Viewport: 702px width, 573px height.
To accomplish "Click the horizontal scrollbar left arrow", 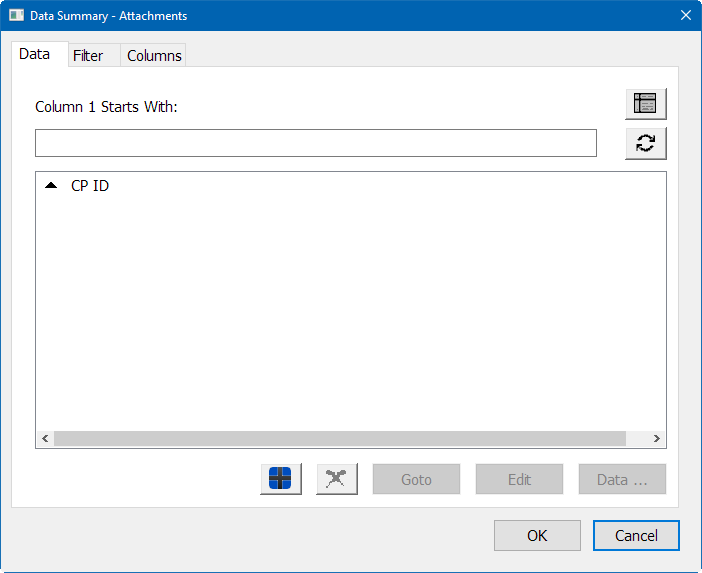I will [45, 438].
